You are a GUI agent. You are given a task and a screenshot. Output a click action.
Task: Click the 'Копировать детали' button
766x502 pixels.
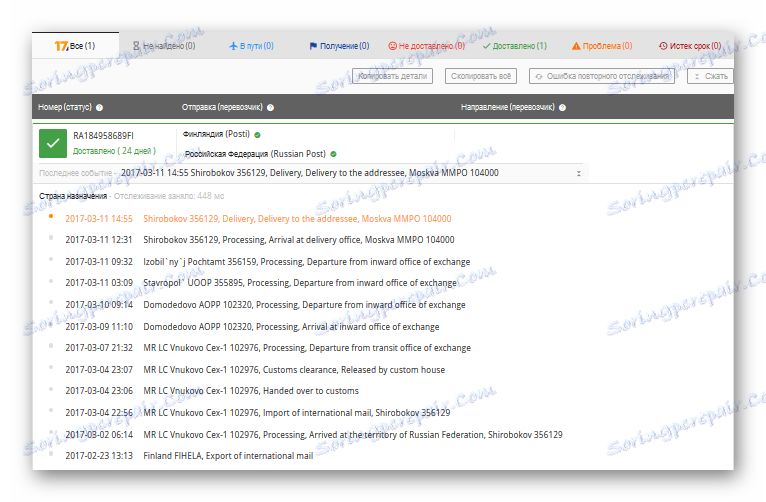coord(392,76)
